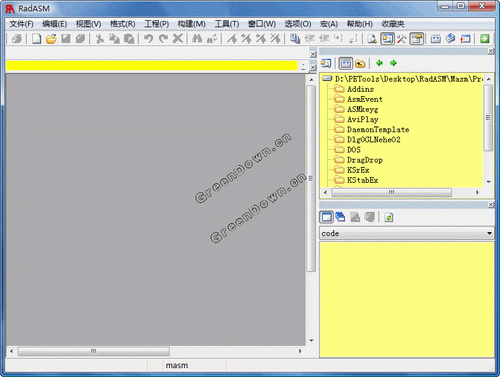Viewport: 500px width, 377px height.
Task: Open the 格式(R) menu
Action: (123, 24)
